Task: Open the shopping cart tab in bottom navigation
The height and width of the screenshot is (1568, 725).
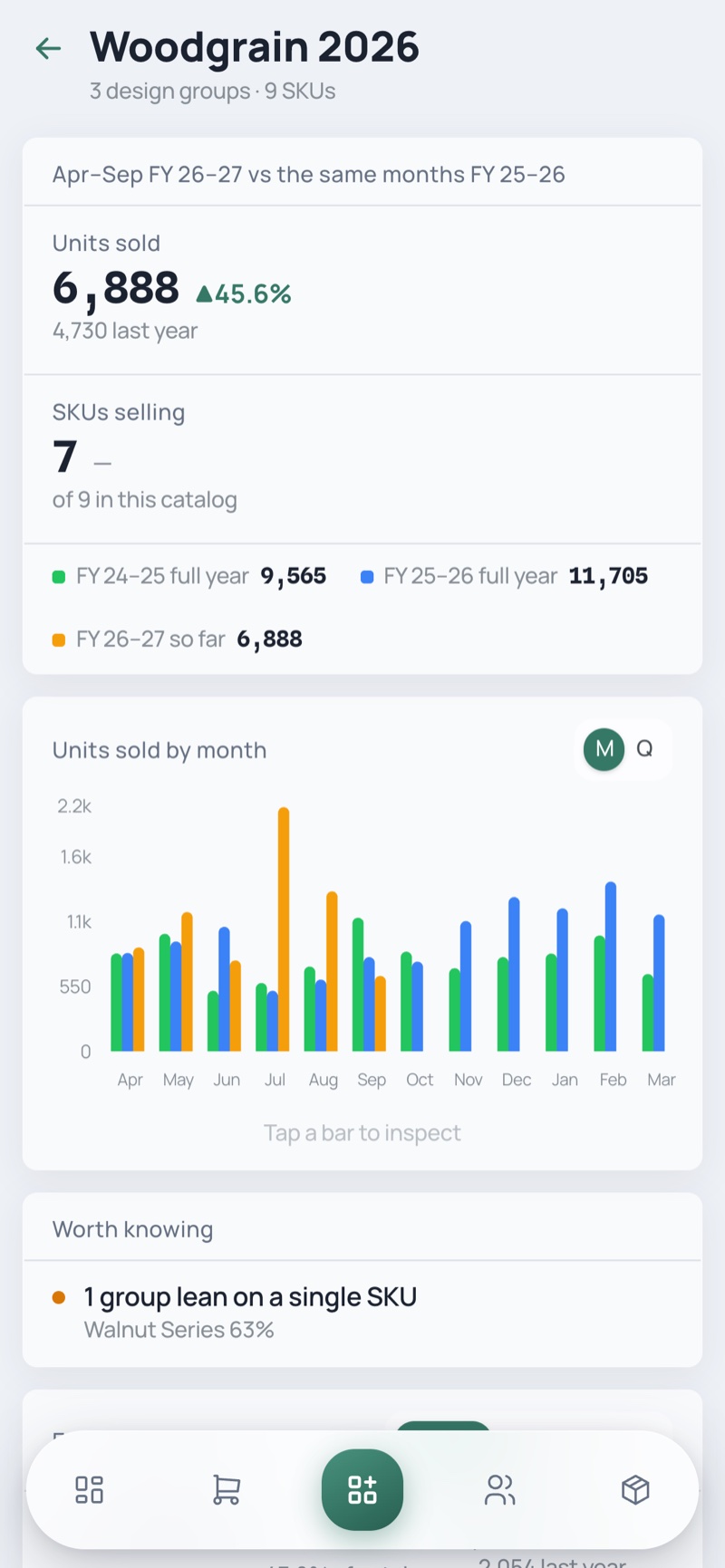Action: (x=226, y=1489)
